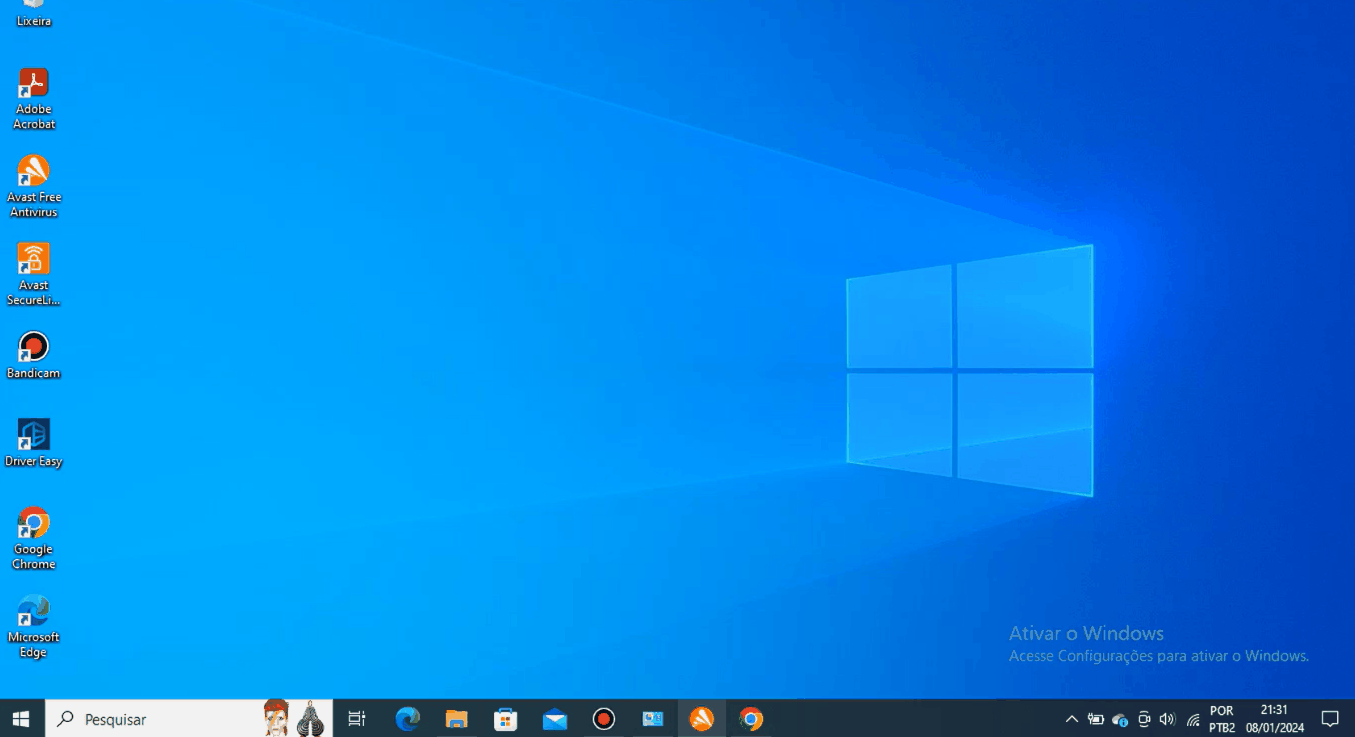Open Avast from the taskbar
1355x737 pixels.
tap(702, 719)
